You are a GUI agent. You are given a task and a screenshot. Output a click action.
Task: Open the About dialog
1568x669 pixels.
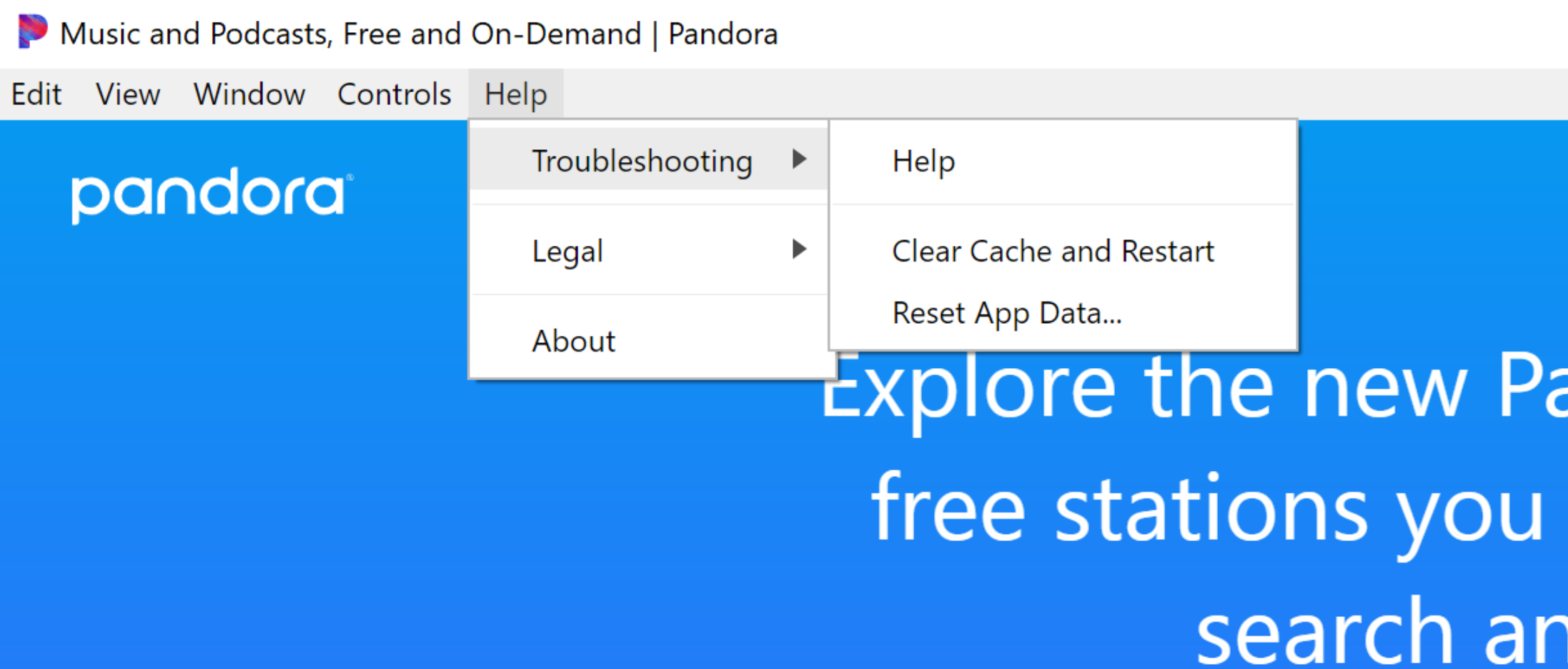[x=573, y=341]
